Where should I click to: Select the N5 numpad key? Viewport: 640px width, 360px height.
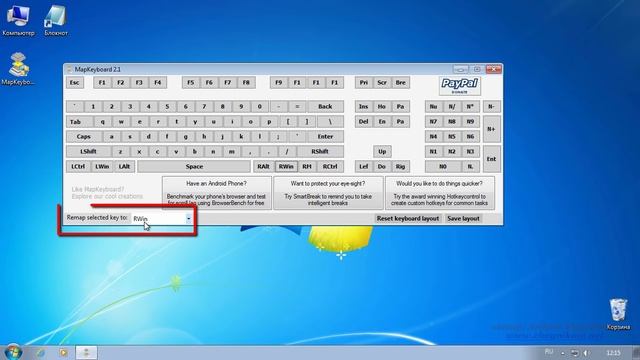[x=452, y=137]
